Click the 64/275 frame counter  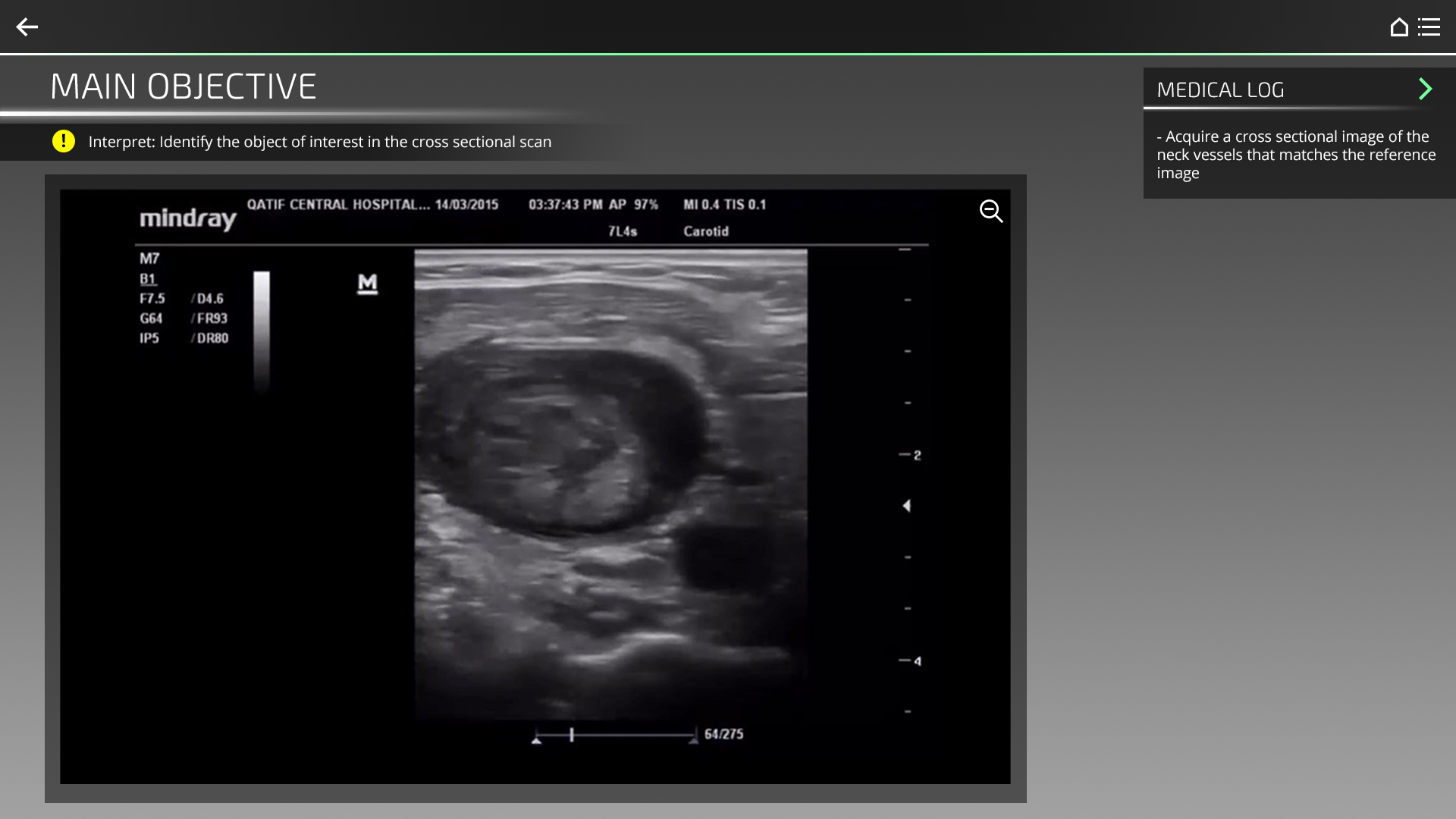click(x=723, y=734)
